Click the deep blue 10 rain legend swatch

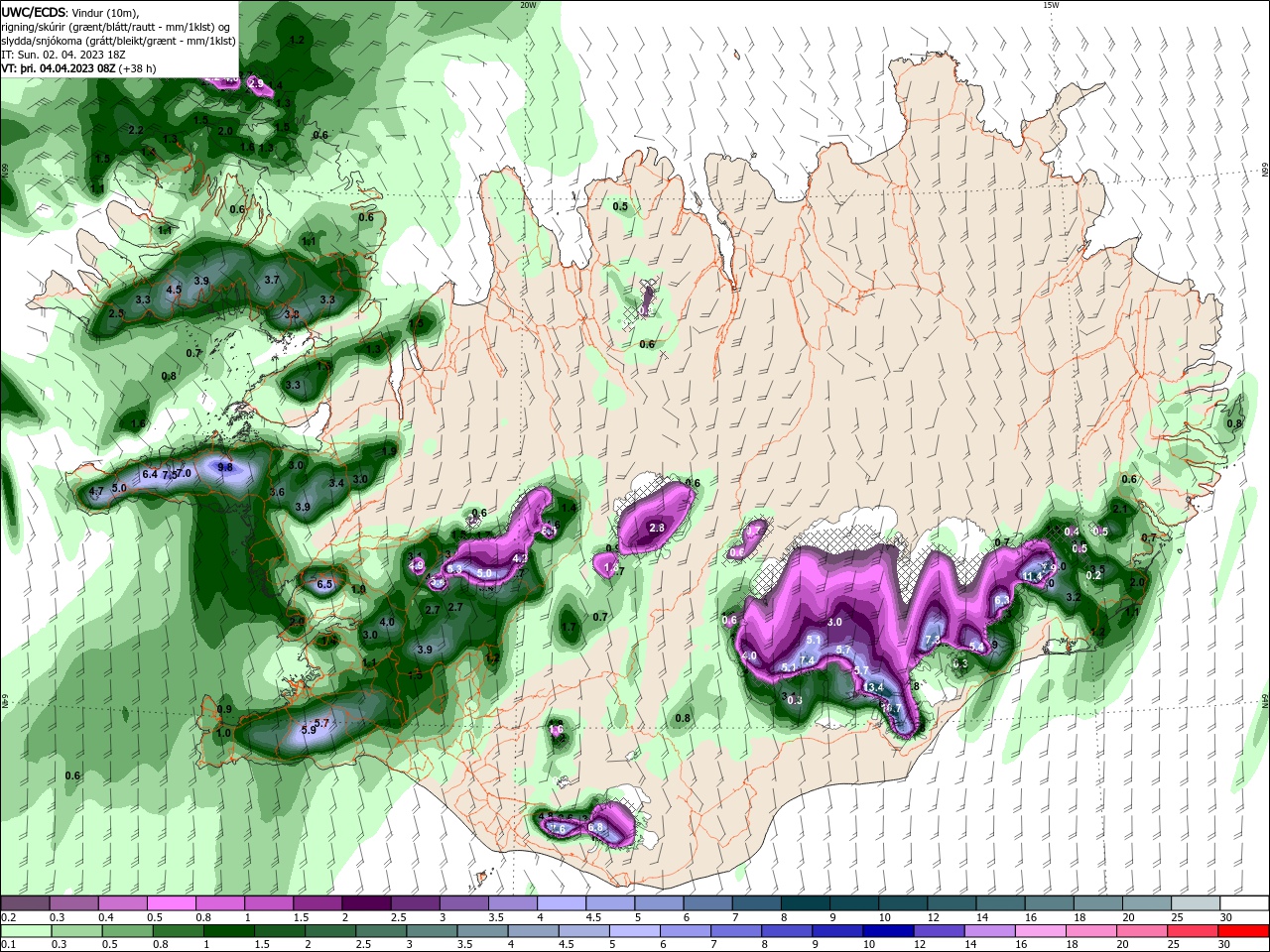click(889, 931)
